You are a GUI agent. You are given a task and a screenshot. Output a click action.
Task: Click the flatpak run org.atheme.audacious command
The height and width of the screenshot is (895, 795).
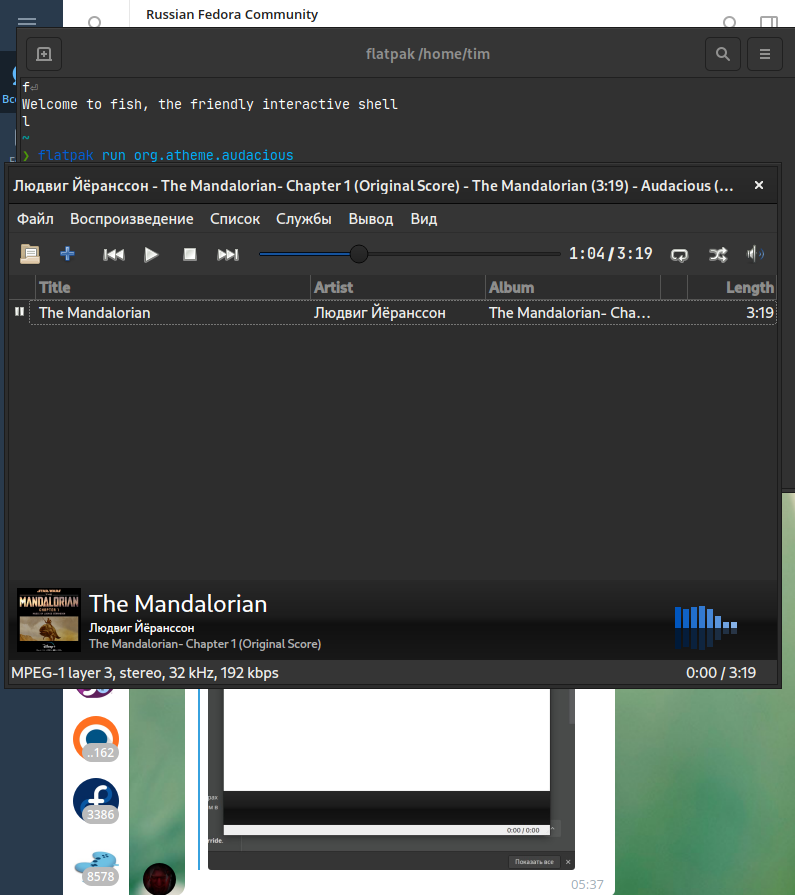pyautogui.click(x=166, y=155)
